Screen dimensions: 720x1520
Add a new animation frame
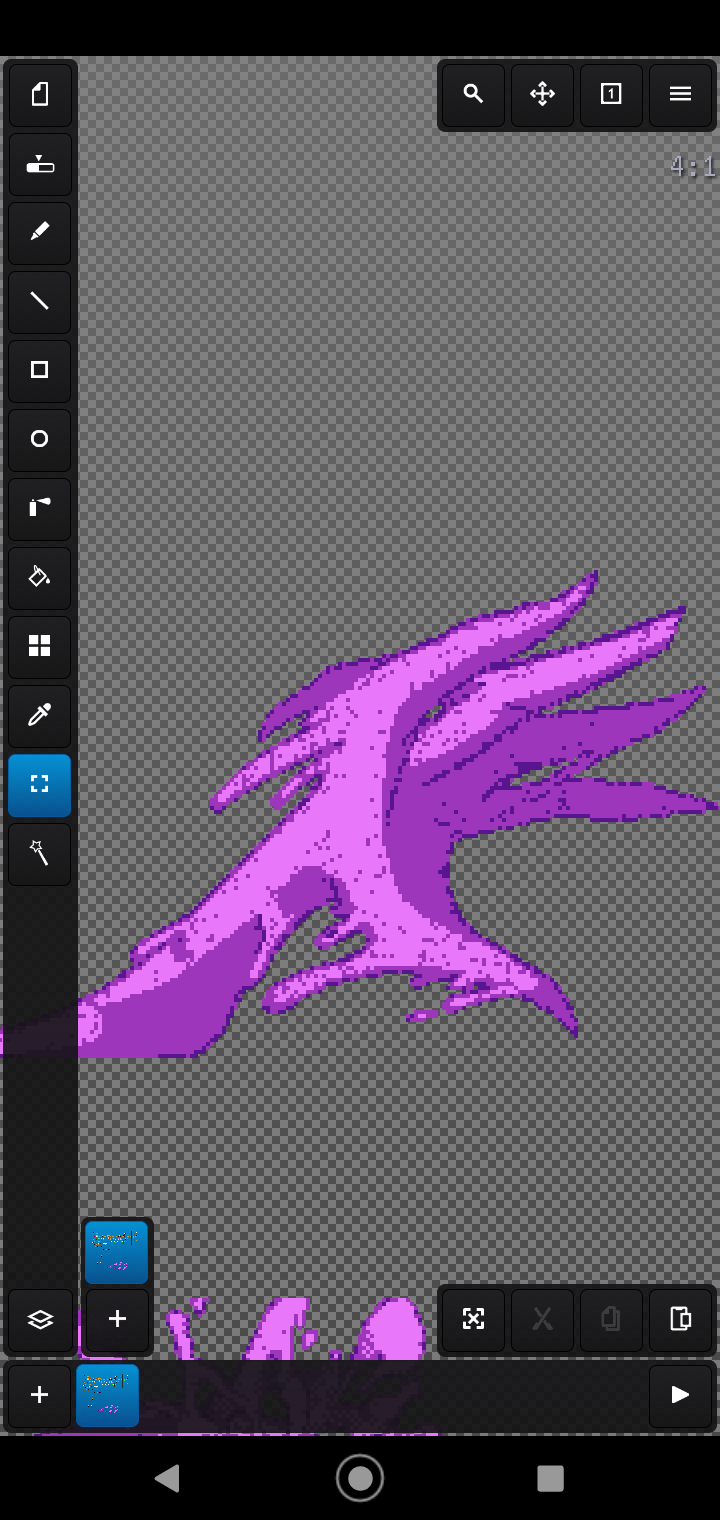[40, 1395]
